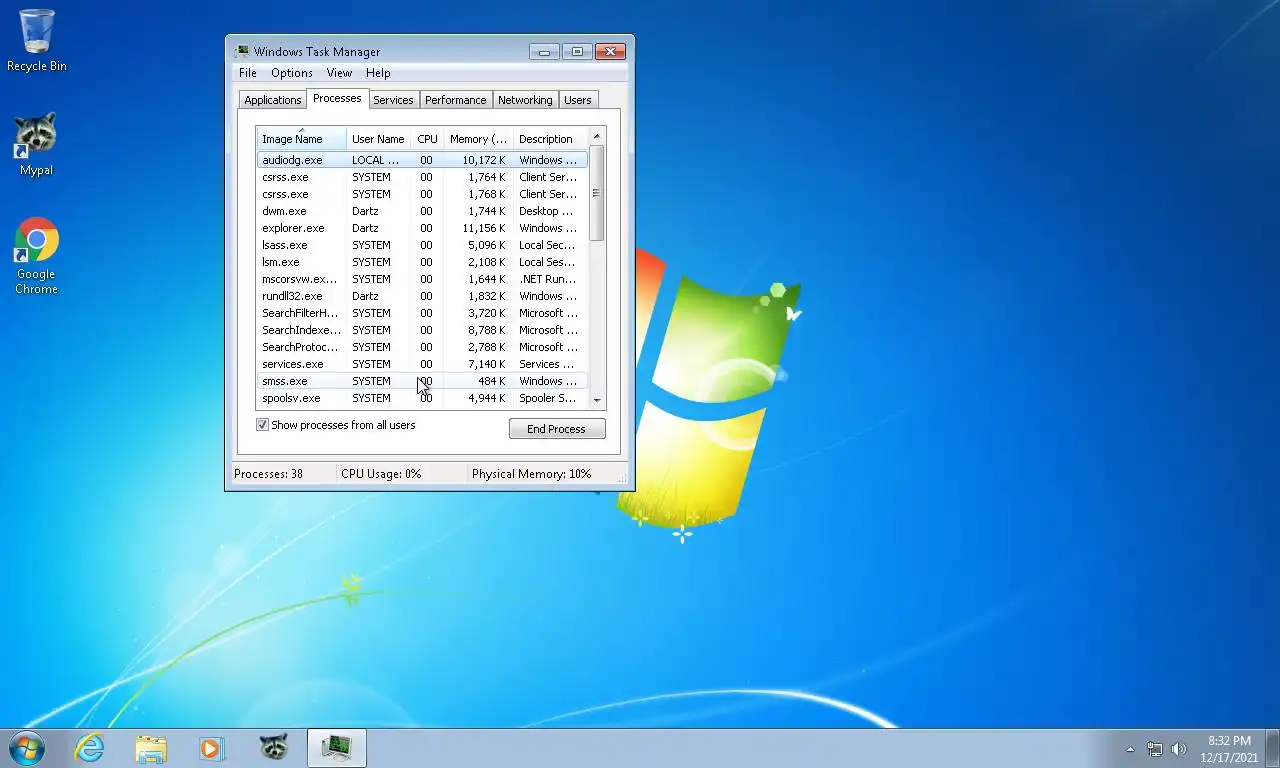Open the Recycle Bin desktop icon

pyautogui.click(x=37, y=42)
